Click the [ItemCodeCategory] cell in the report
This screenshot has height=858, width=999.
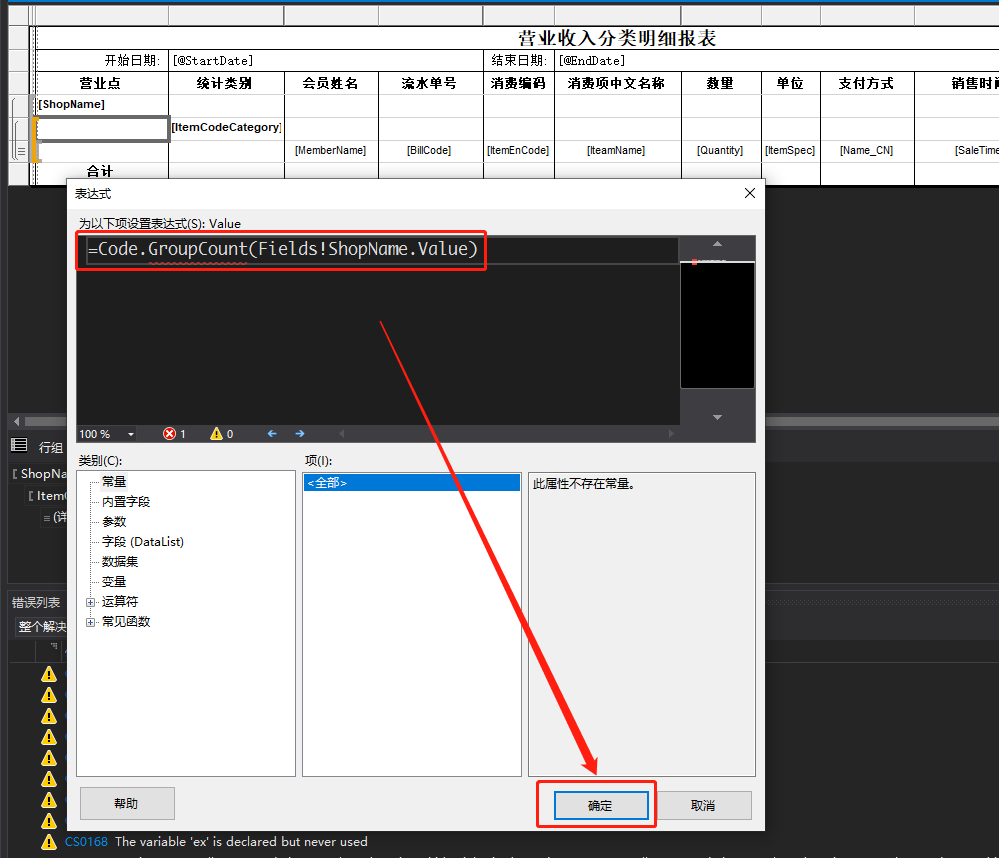pos(226,127)
